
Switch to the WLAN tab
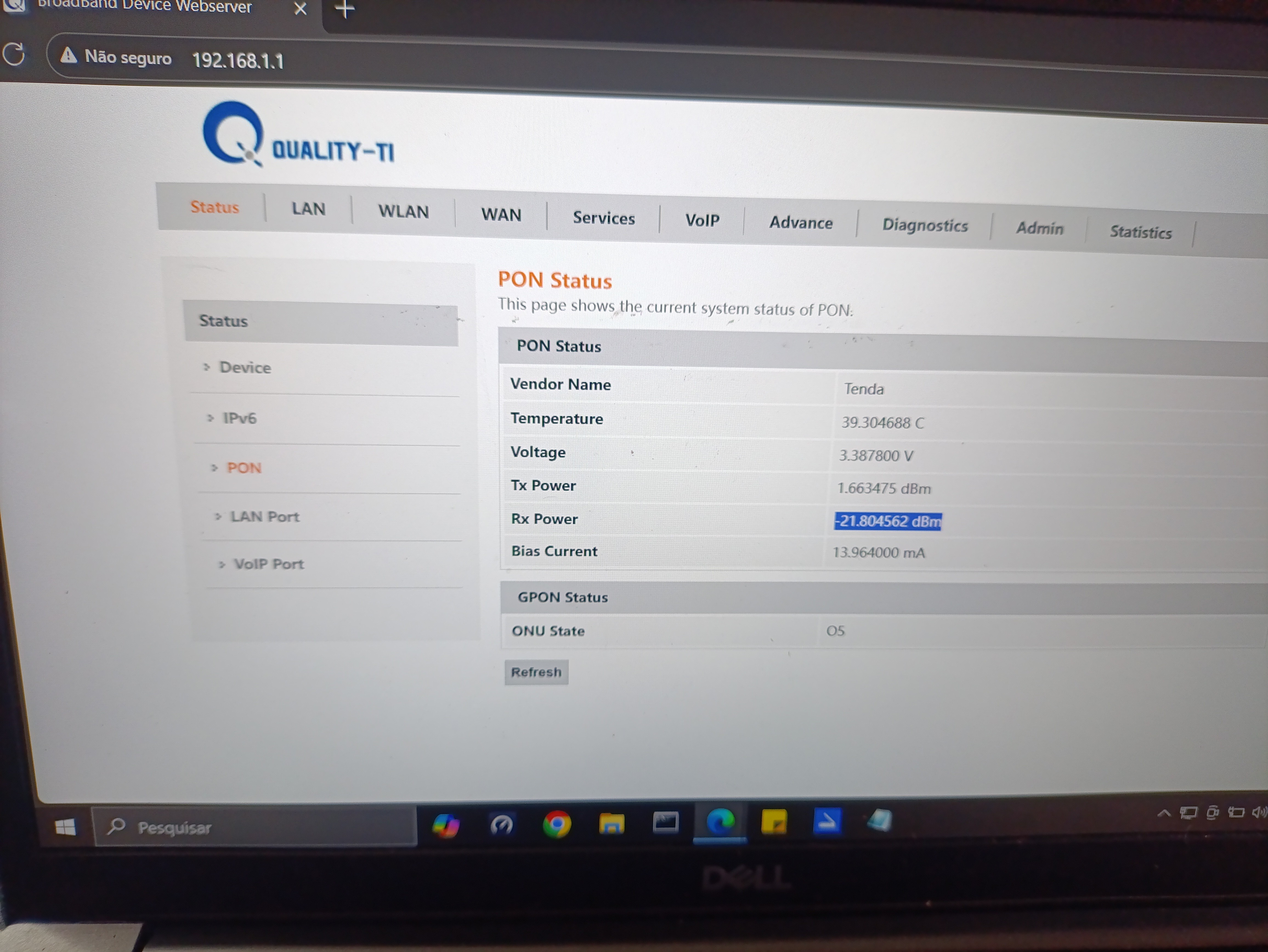(x=403, y=211)
